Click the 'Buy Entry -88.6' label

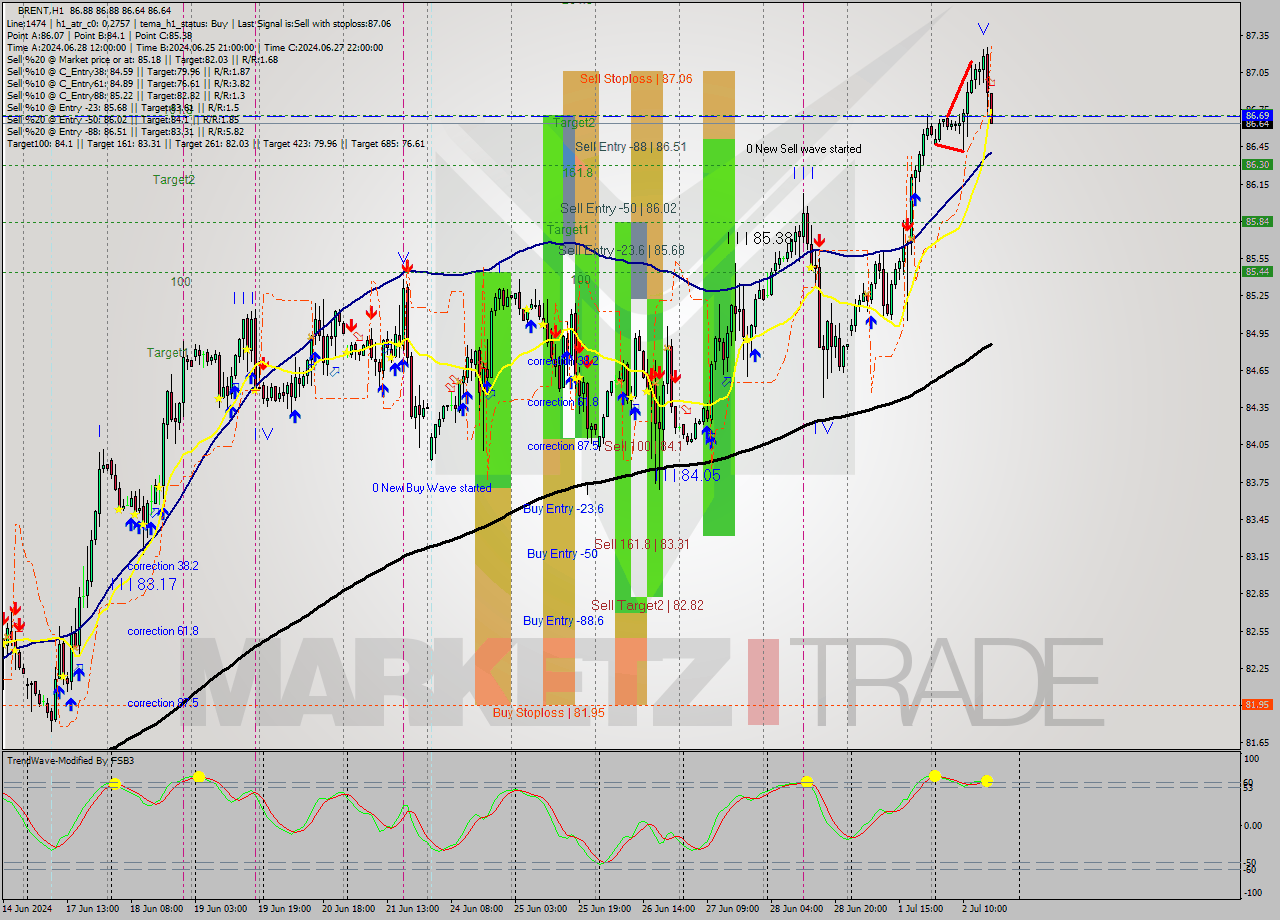click(564, 621)
